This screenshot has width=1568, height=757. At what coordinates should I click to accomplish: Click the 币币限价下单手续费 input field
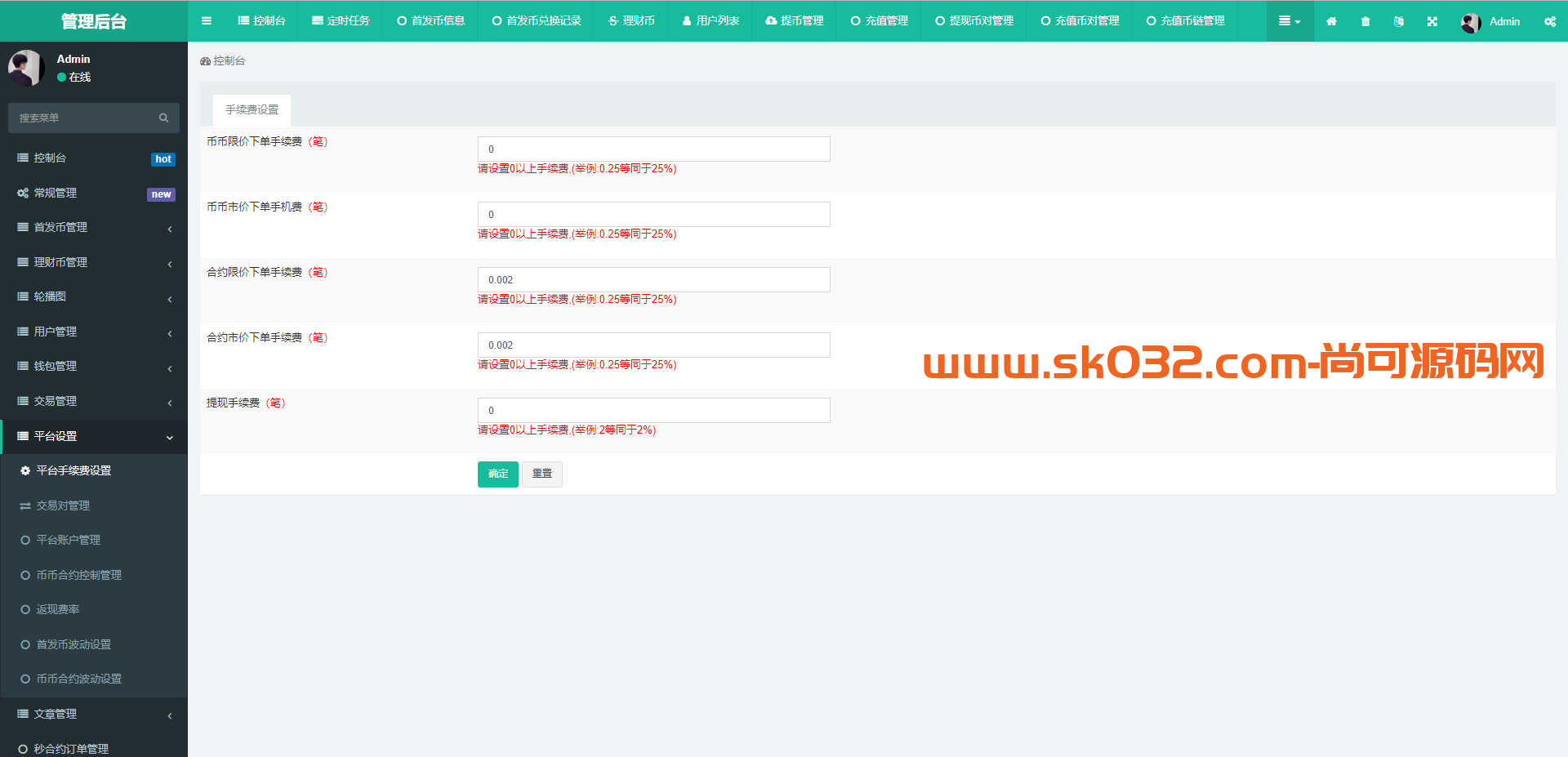coord(653,149)
